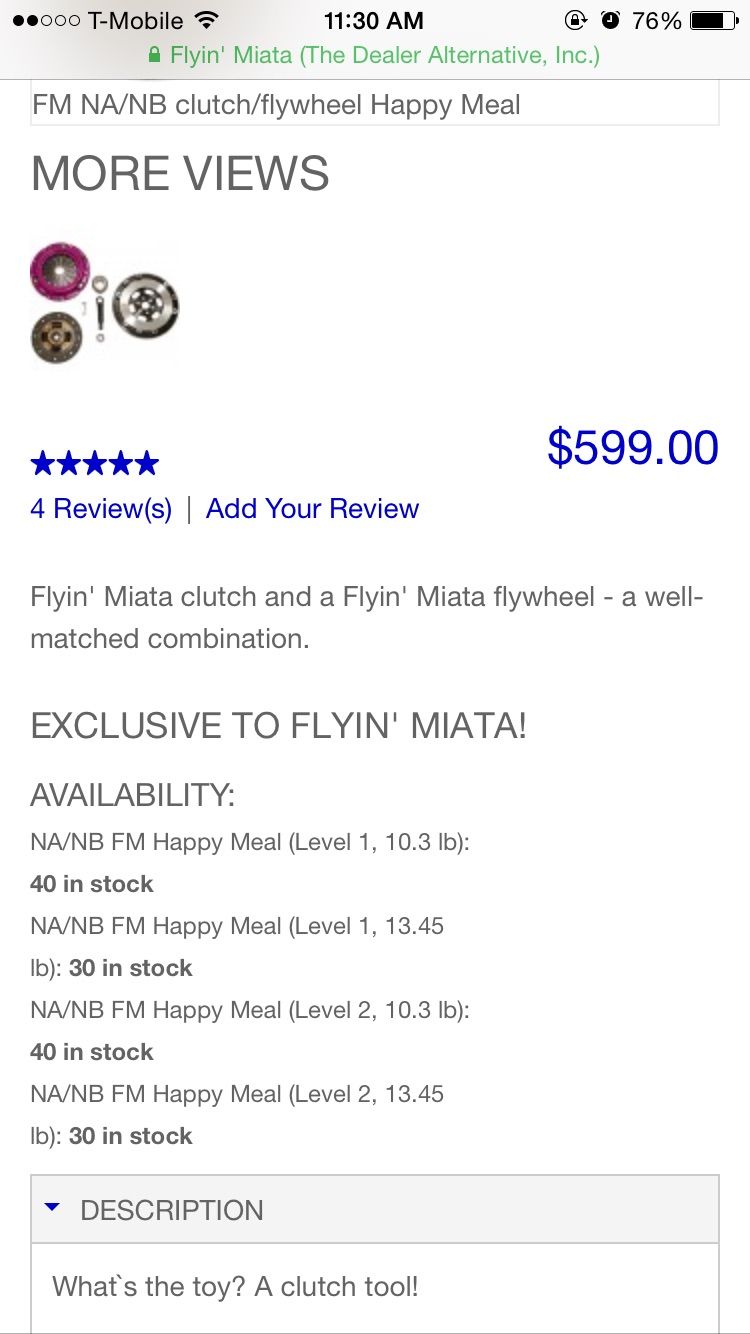Viewport: 750px width, 1334px height.
Task: Tap the 'What's the toy? A clutch tool!' text
Action: pos(235,1286)
